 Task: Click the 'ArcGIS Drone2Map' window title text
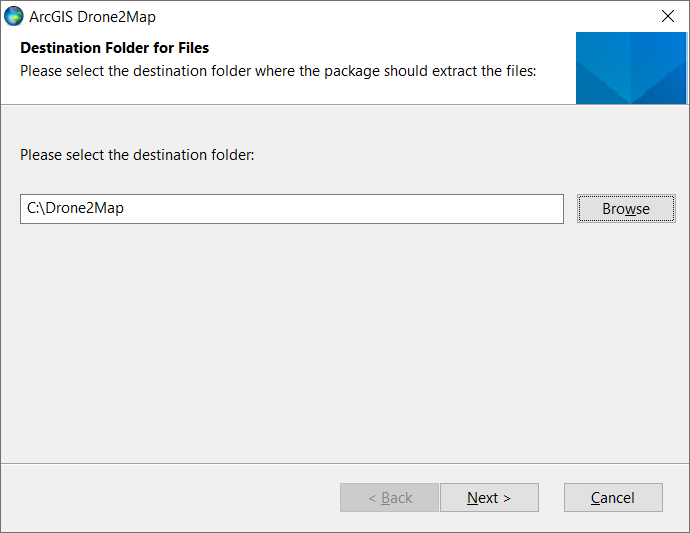coord(92,17)
